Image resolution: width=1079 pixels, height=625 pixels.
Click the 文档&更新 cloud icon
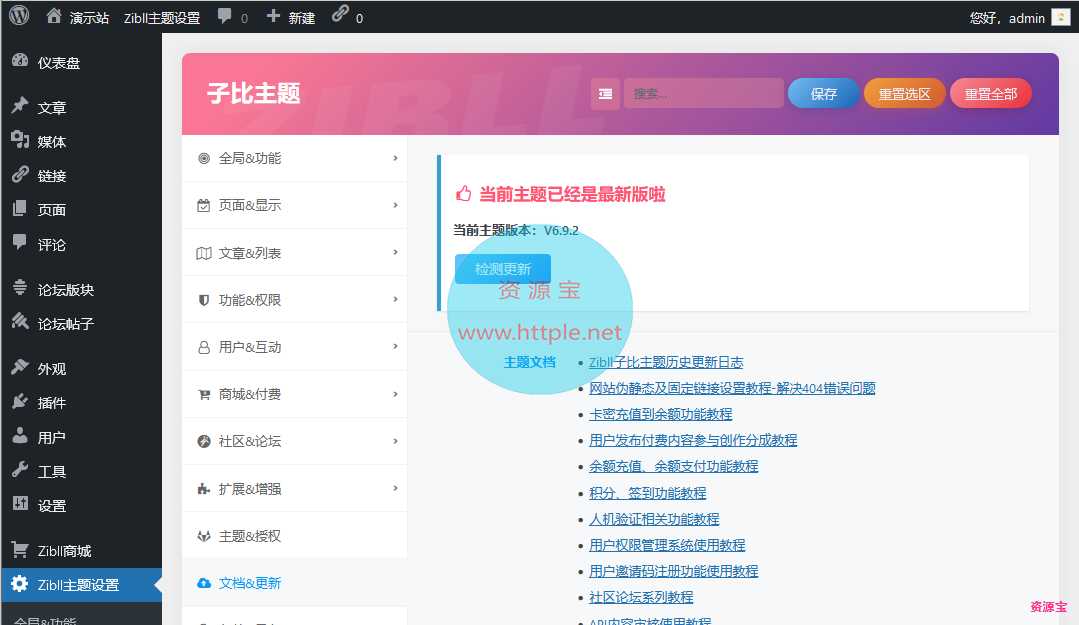204,583
